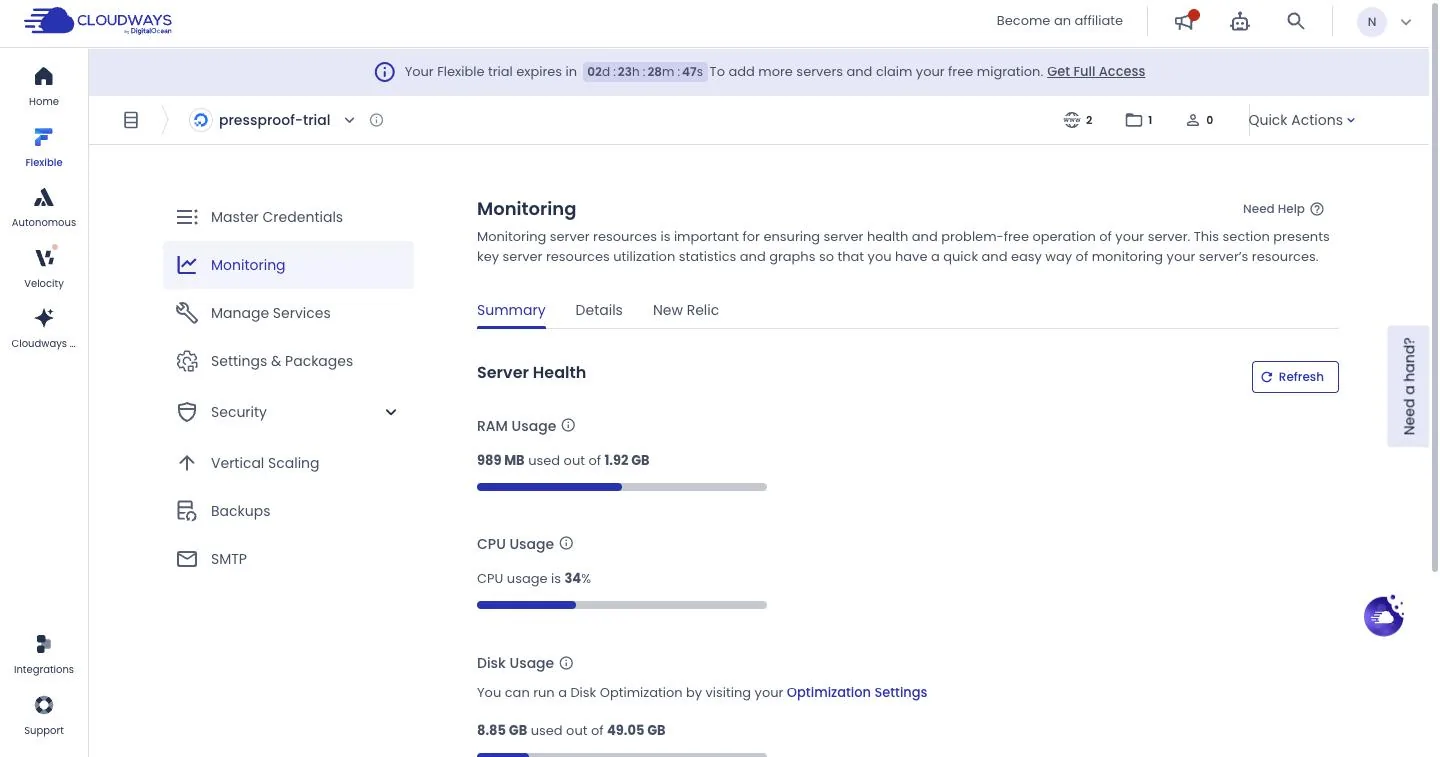The image size is (1440, 757).
Task: Open Settings & Packages section
Action: click(288, 361)
